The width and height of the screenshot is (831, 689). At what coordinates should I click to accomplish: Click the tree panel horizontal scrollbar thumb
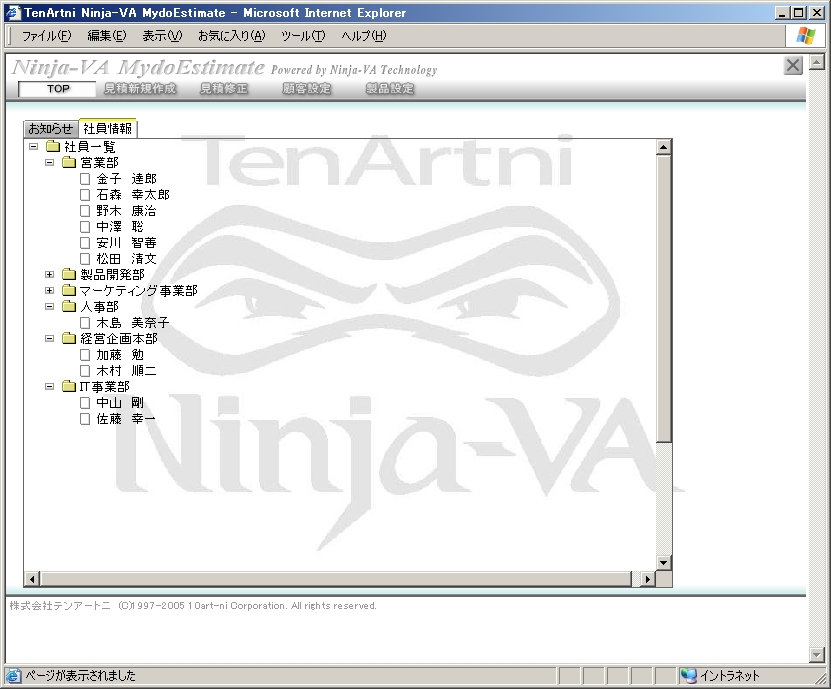coord(336,579)
